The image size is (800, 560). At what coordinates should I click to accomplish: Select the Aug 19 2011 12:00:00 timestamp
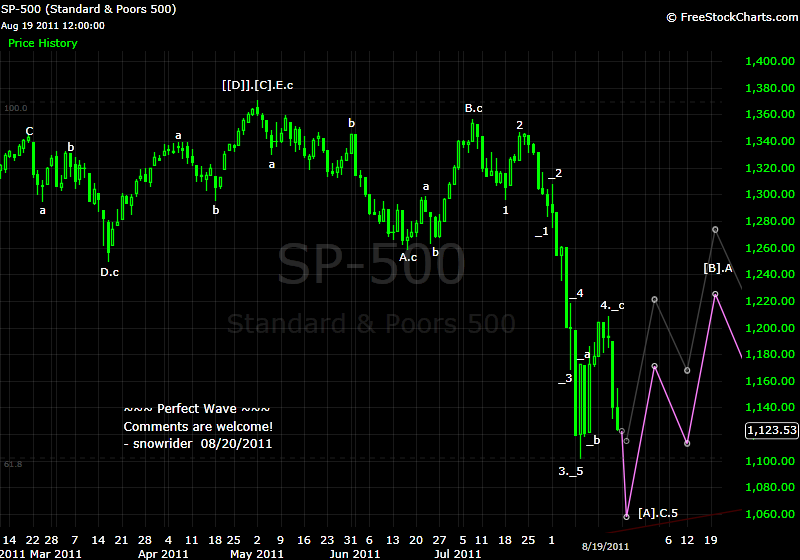click(53, 26)
